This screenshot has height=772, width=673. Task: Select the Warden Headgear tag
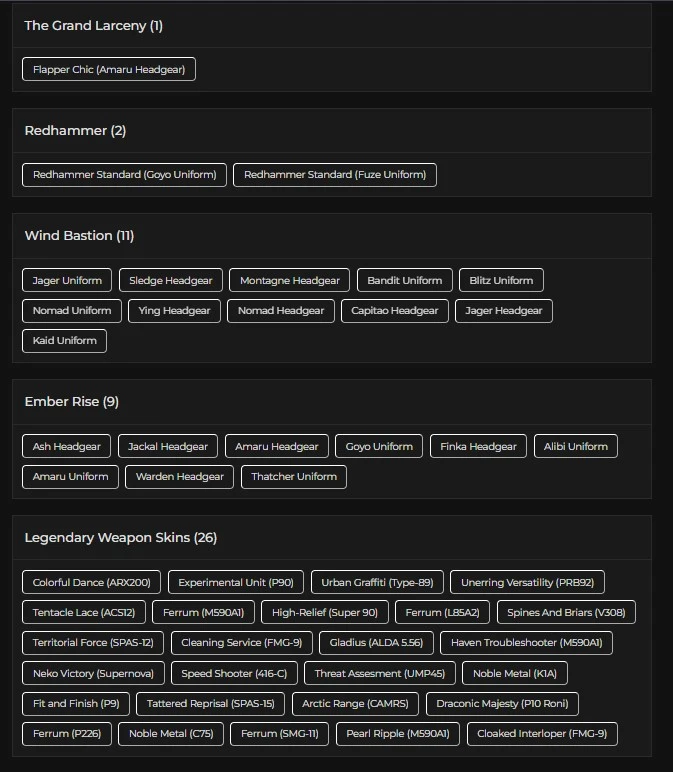180,476
